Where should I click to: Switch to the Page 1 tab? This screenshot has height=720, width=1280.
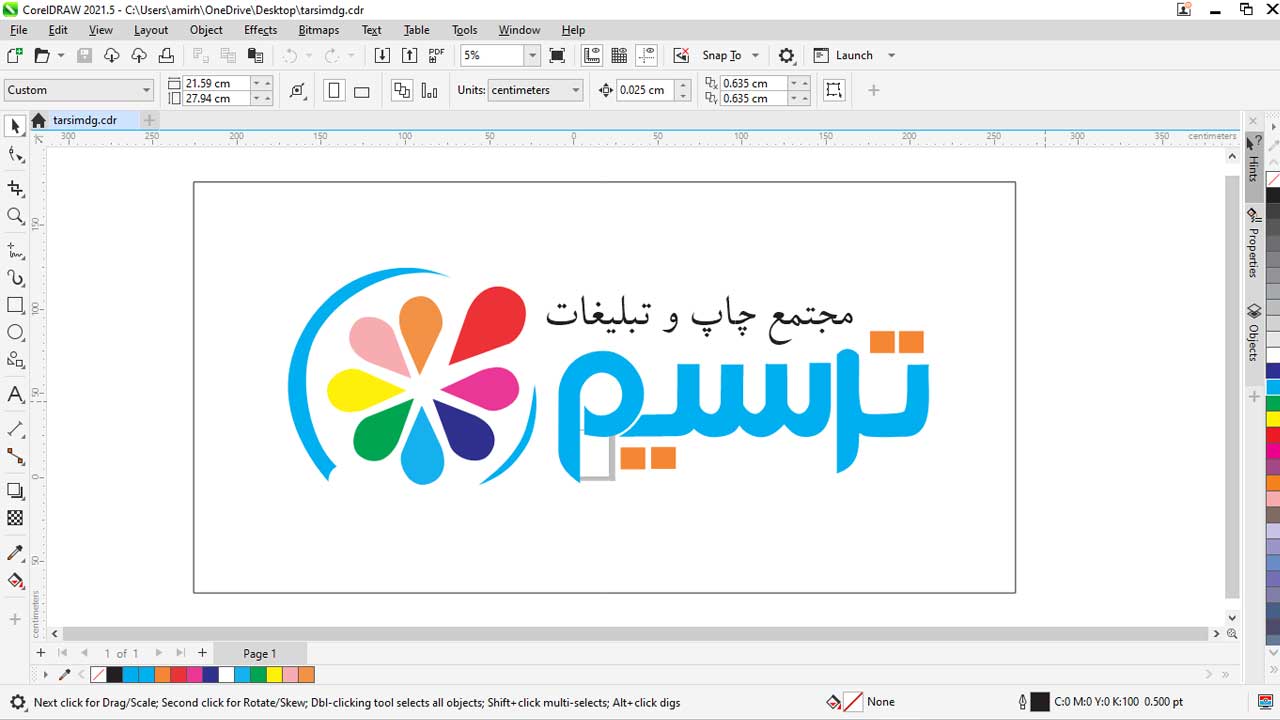coord(259,653)
